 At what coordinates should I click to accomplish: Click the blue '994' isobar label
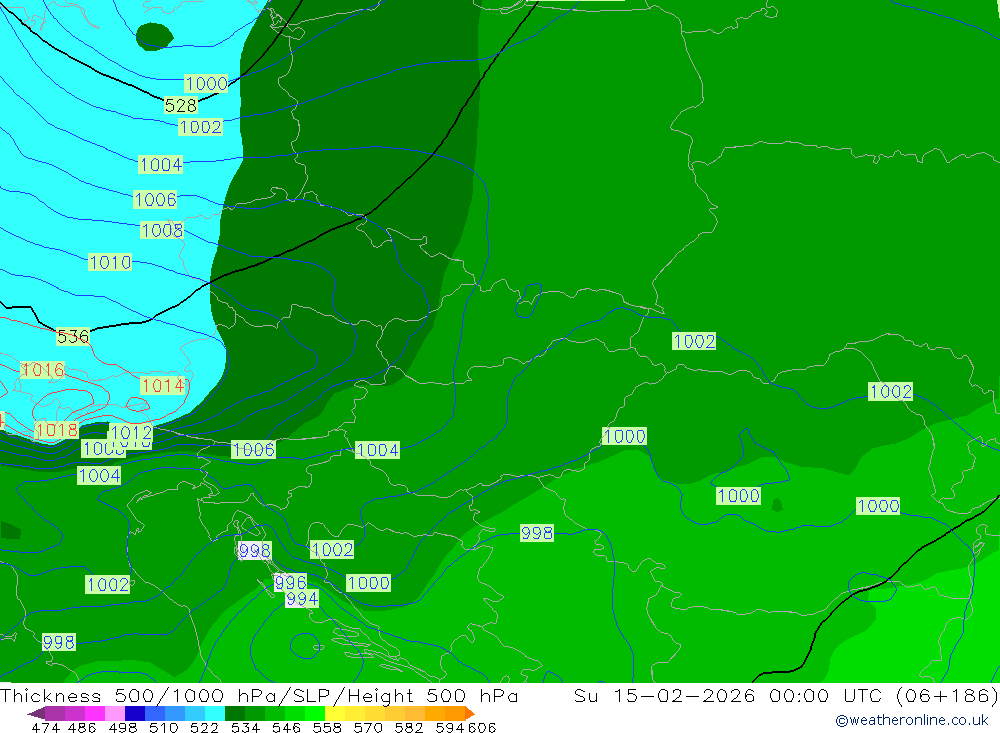[302, 598]
